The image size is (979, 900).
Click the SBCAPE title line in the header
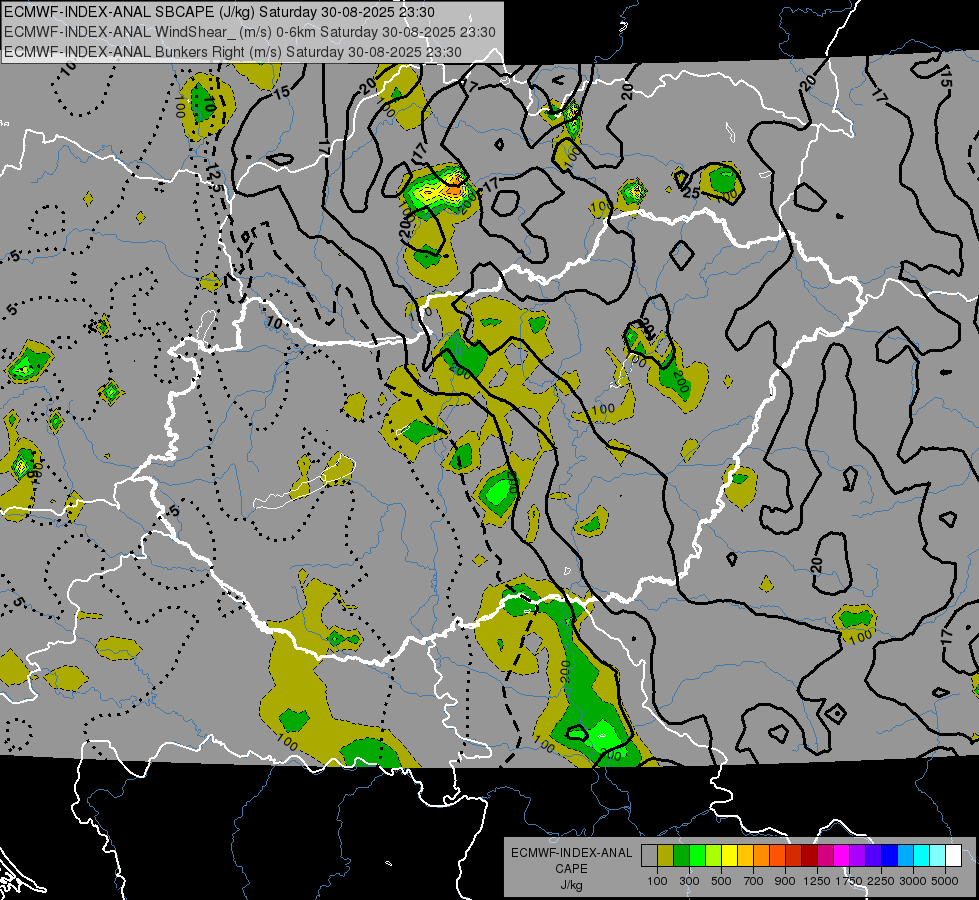coord(220,12)
